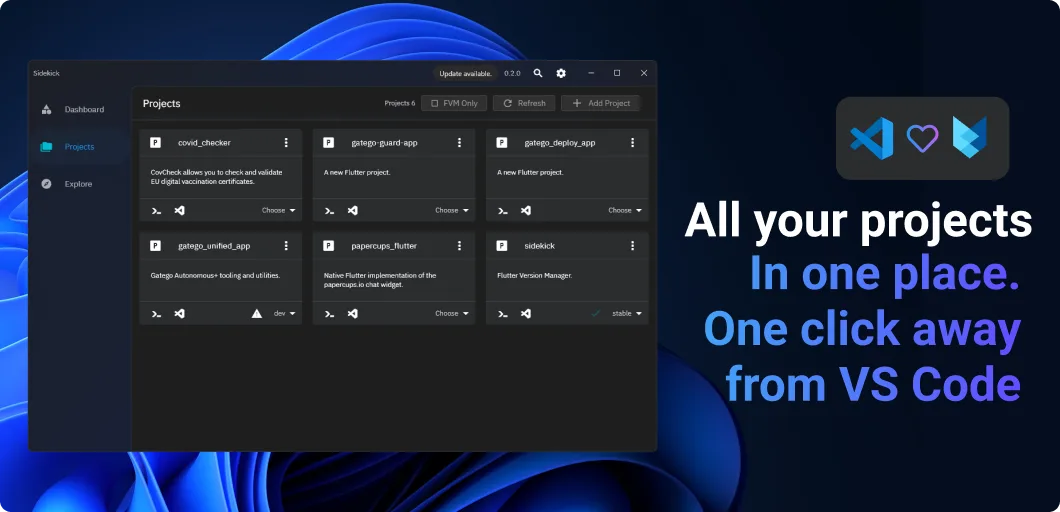The image size is (1060, 512).
Task: Click the heart icon in banner
Action: pos(922,139)
